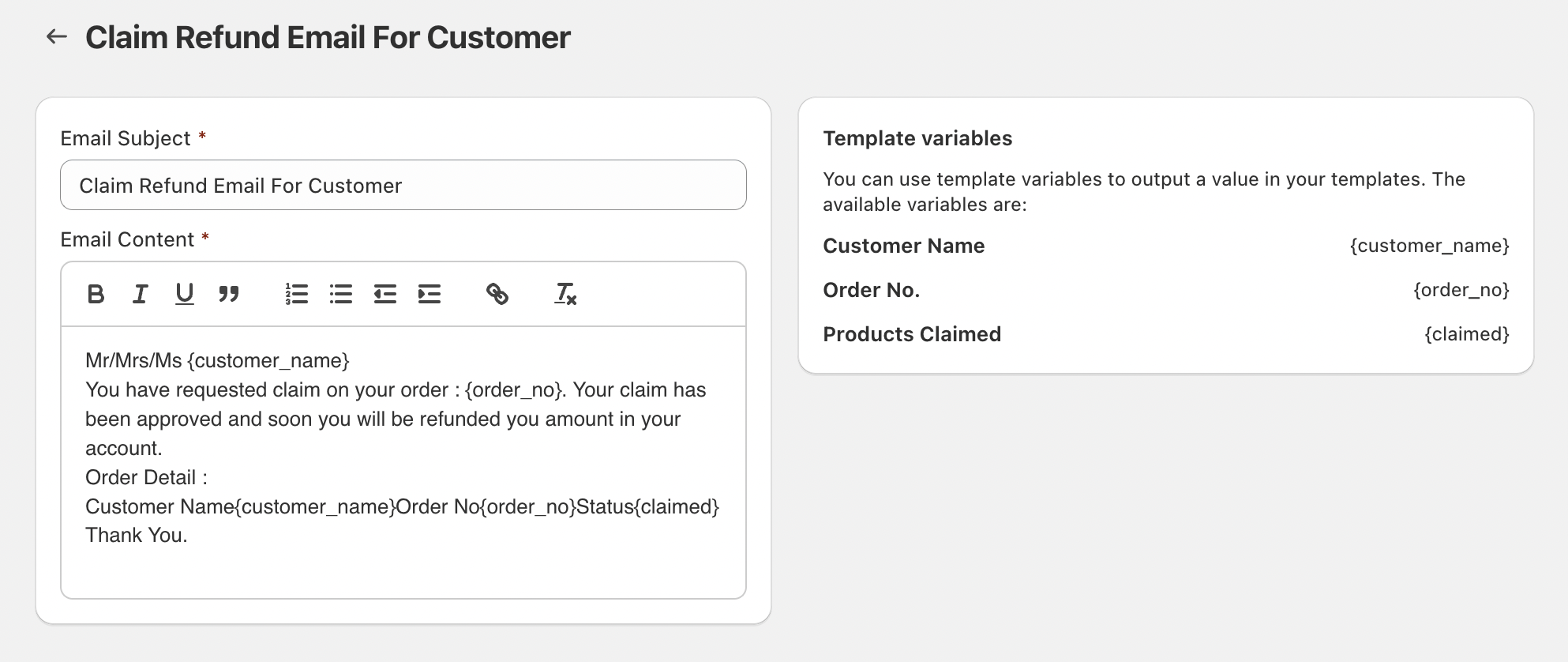Toggle italic formatting in email editor
The width and height of the screenshot is (1568, 662).
tap(140, 294)
